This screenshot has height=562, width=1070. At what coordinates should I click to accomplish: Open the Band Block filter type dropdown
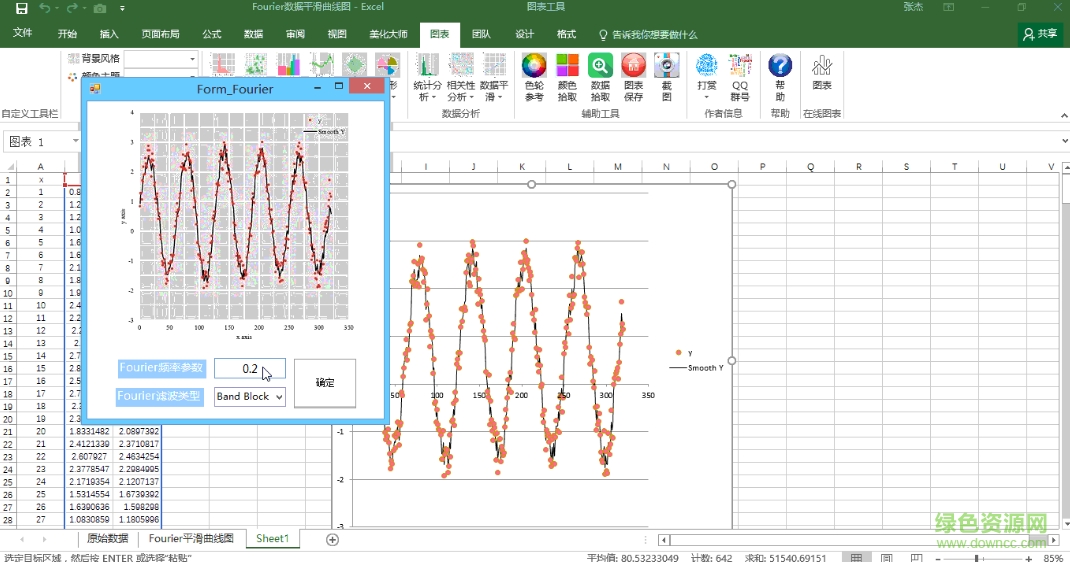click(250, 397)
